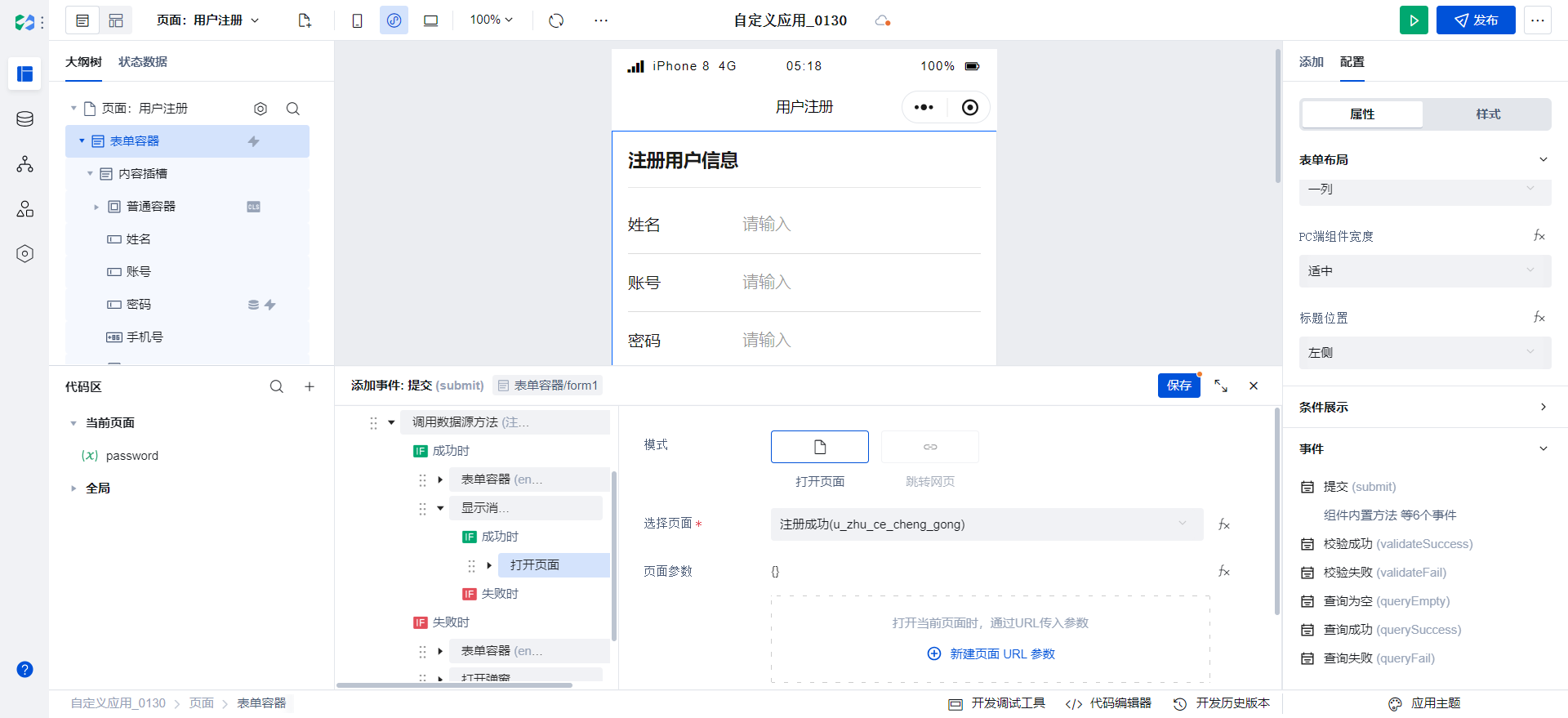Switch to the layout view icon
The width and height of the screenshot is (1568, 718).
point(116,20)
